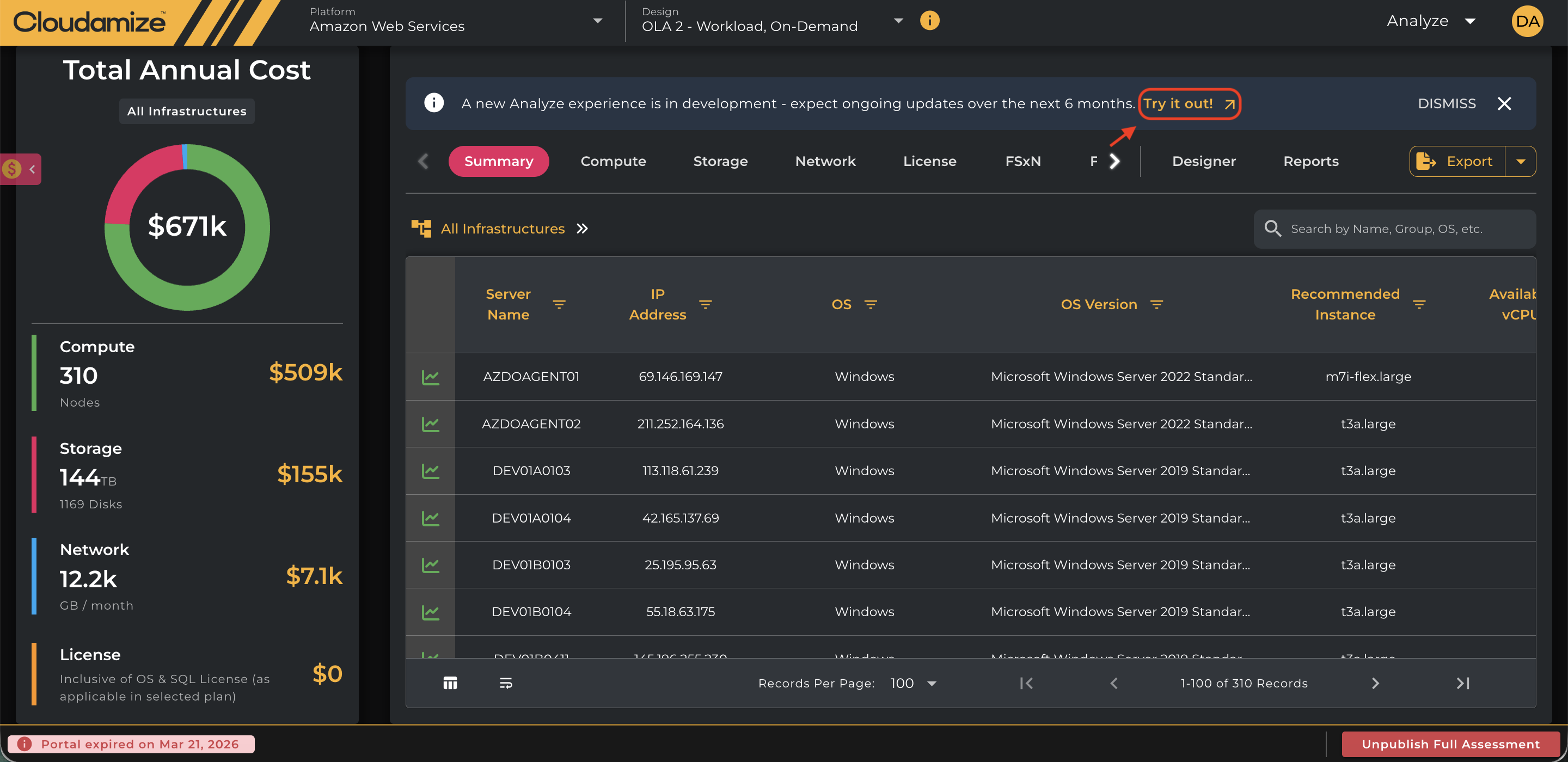Click Unpublish Full Assessment button
Viewport: 1568px width, 762px height.
1450,743
